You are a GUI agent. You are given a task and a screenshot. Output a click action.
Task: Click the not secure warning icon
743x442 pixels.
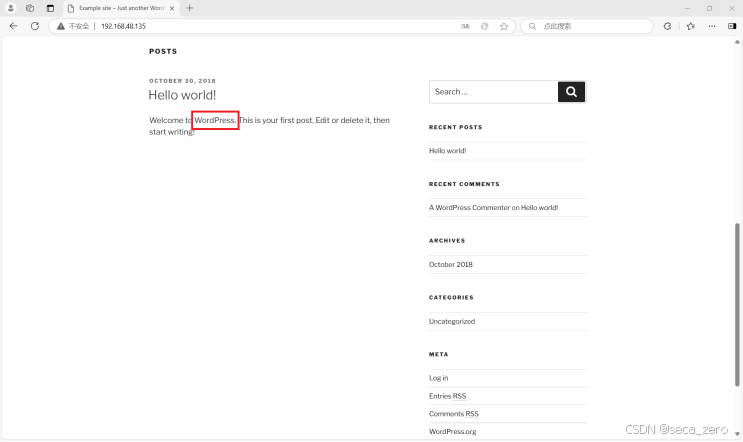[x=61, y=26]
